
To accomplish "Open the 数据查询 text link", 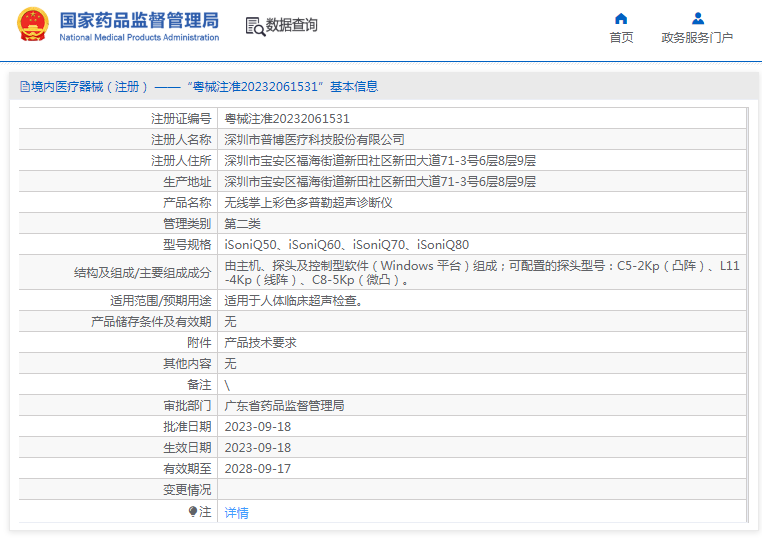I will point(292,26).
